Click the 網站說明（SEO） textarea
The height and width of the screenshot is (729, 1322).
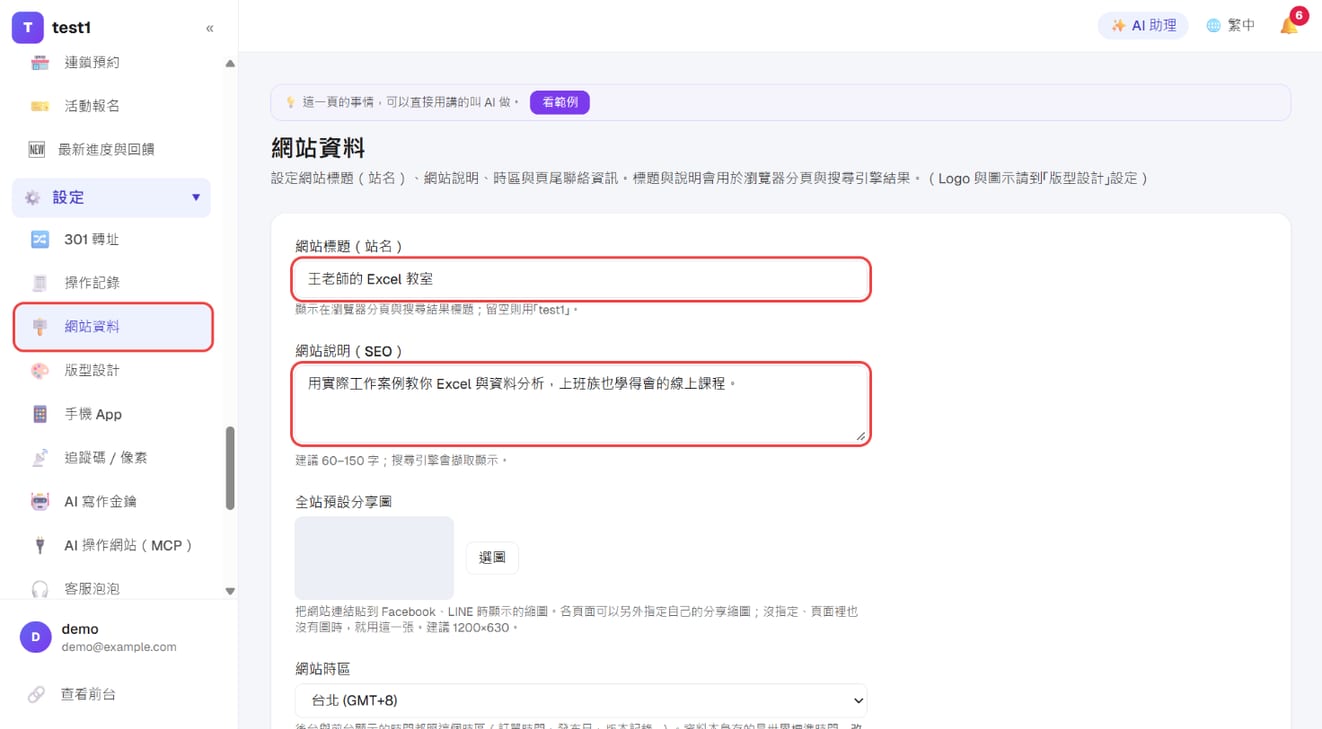[581, 404]
